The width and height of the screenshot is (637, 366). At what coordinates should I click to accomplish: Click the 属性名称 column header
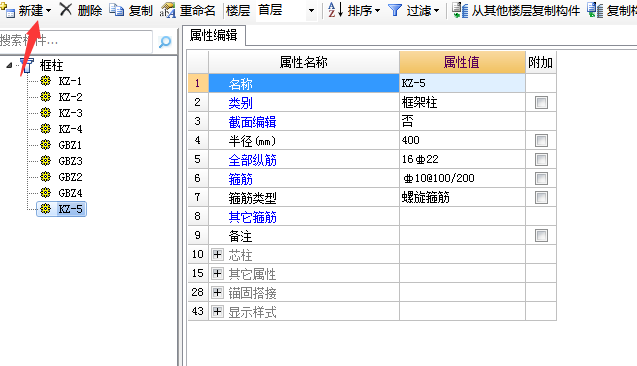pos(304,62)
